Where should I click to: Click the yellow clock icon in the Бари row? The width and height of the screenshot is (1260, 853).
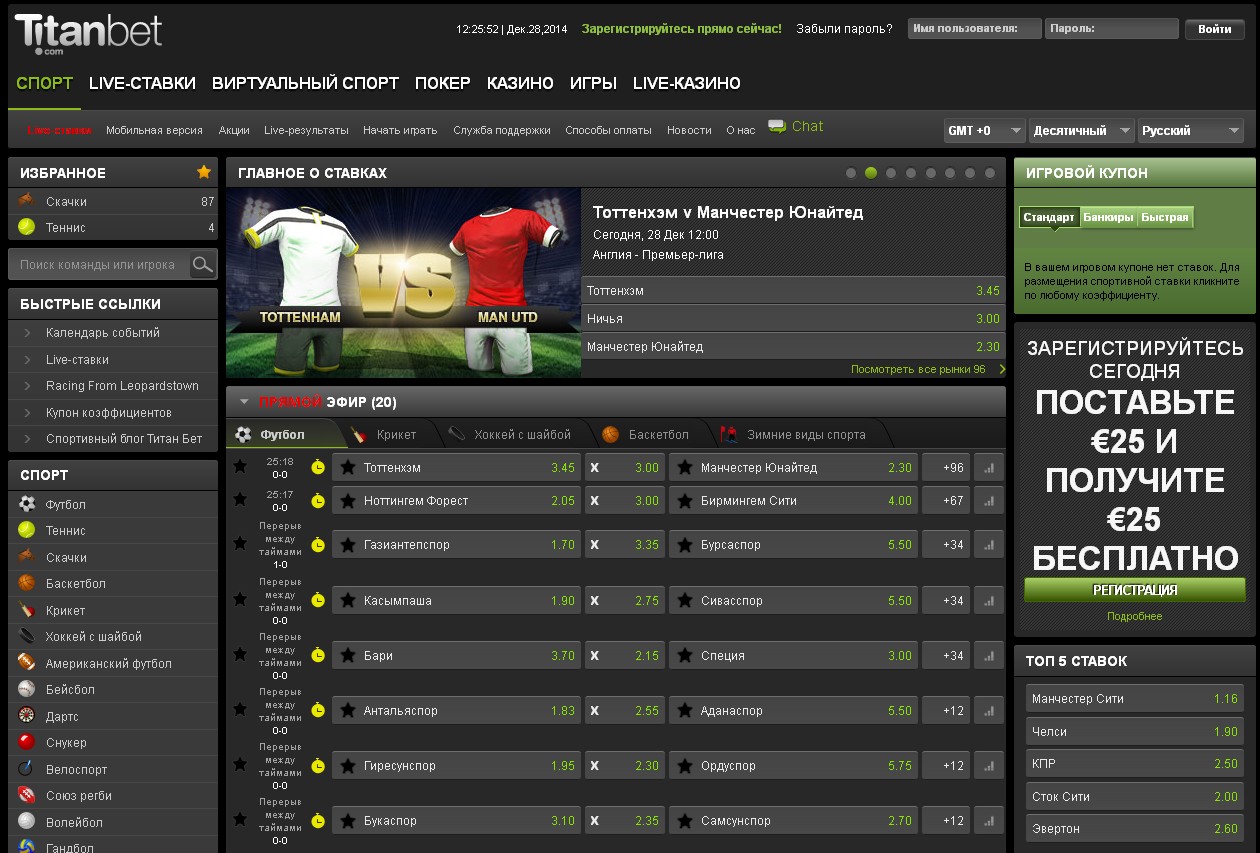318,655
